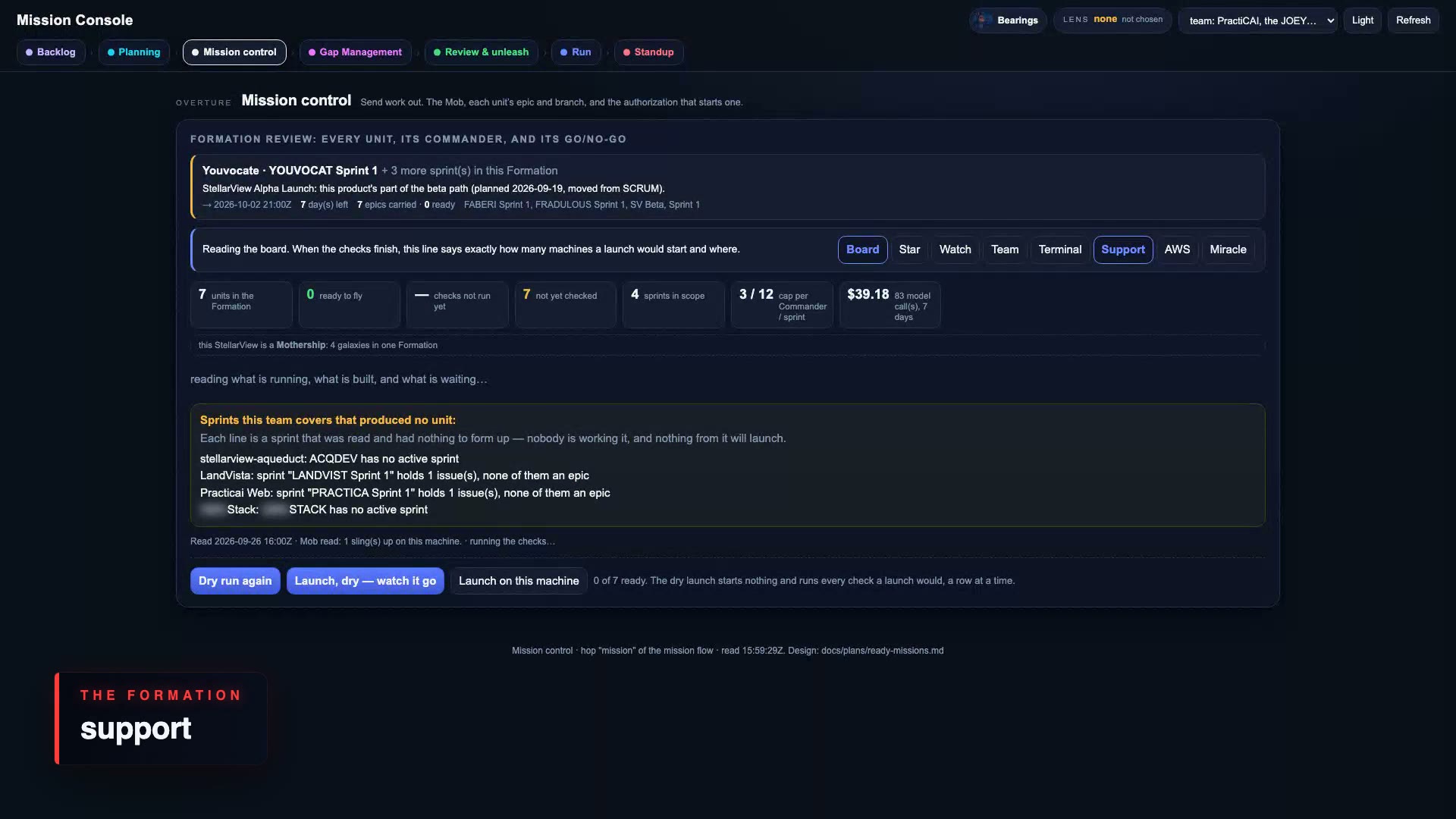Open the LENS none not chosen selector

coord(1112,20)
